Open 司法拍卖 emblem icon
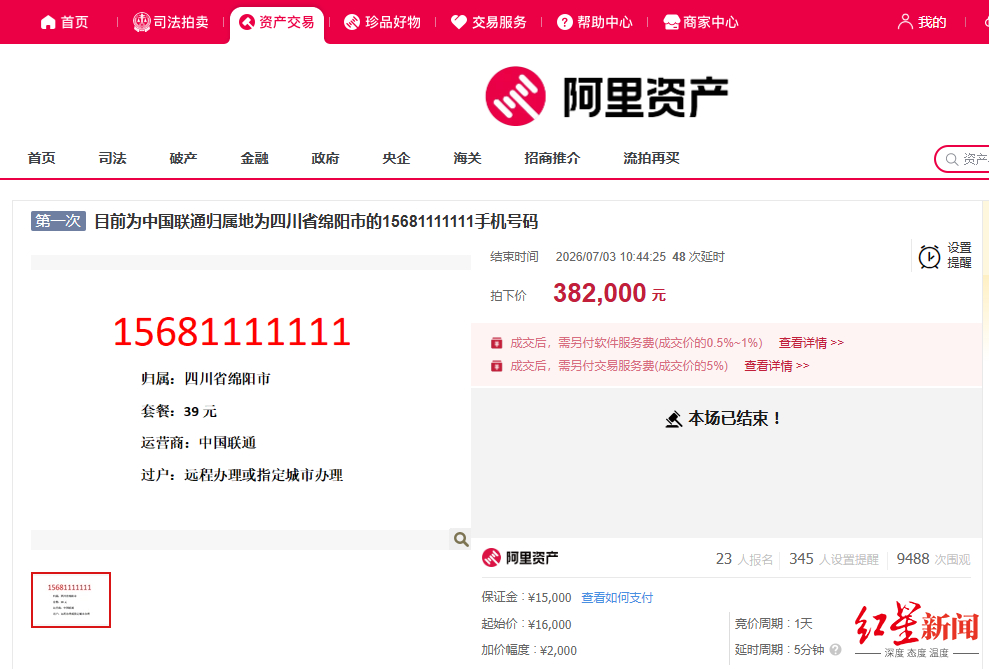989x669 pixels. [141, 22]
